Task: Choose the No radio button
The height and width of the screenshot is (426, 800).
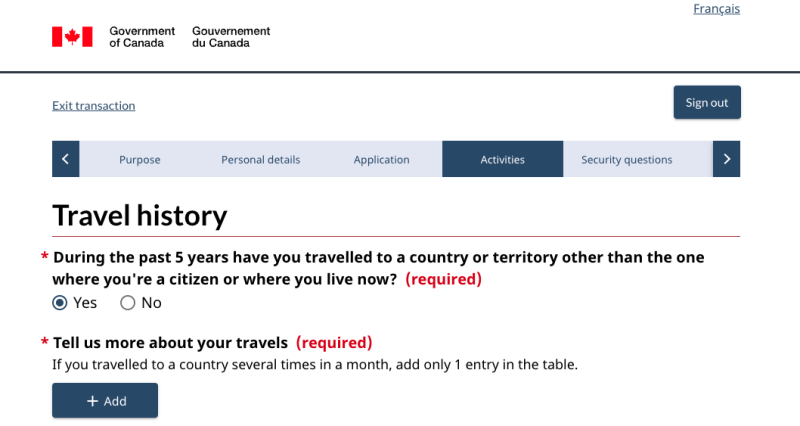Action: (x=128, y=303)
